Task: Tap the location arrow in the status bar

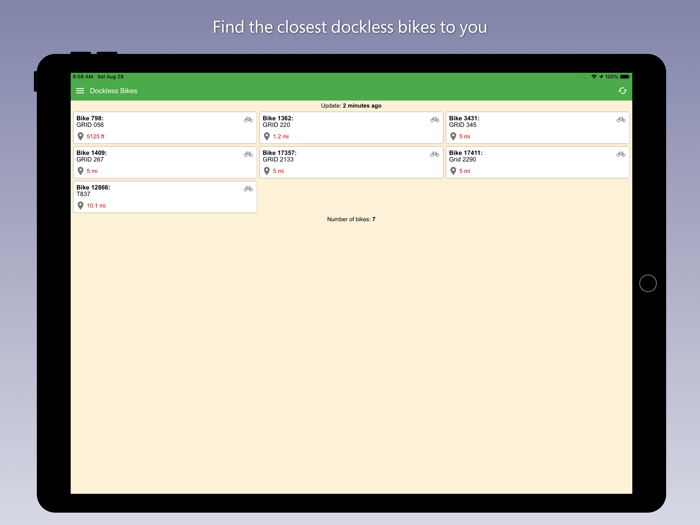Action: [601, 77]
